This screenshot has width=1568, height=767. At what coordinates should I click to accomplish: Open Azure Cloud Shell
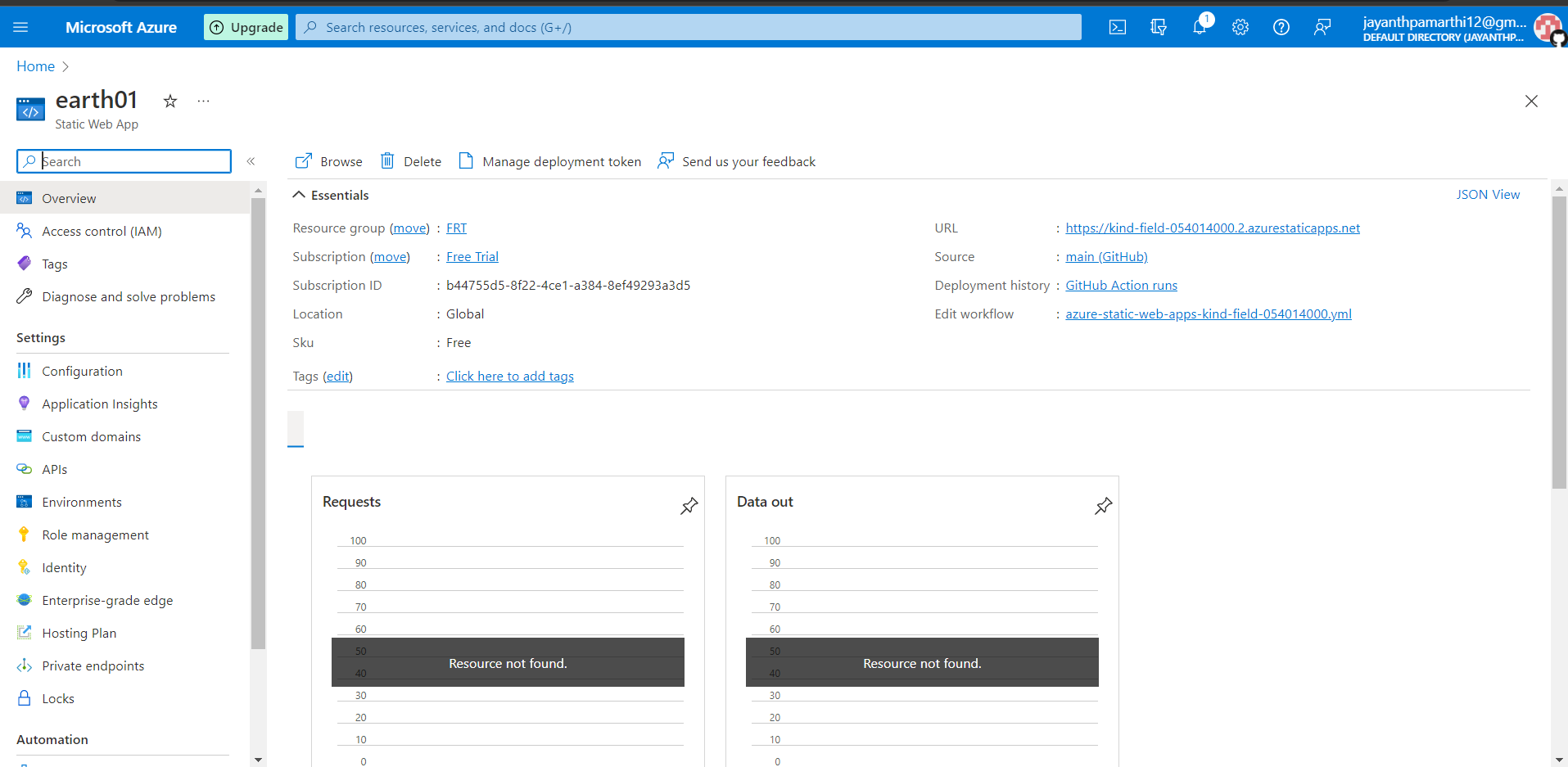click(1117, 26)
